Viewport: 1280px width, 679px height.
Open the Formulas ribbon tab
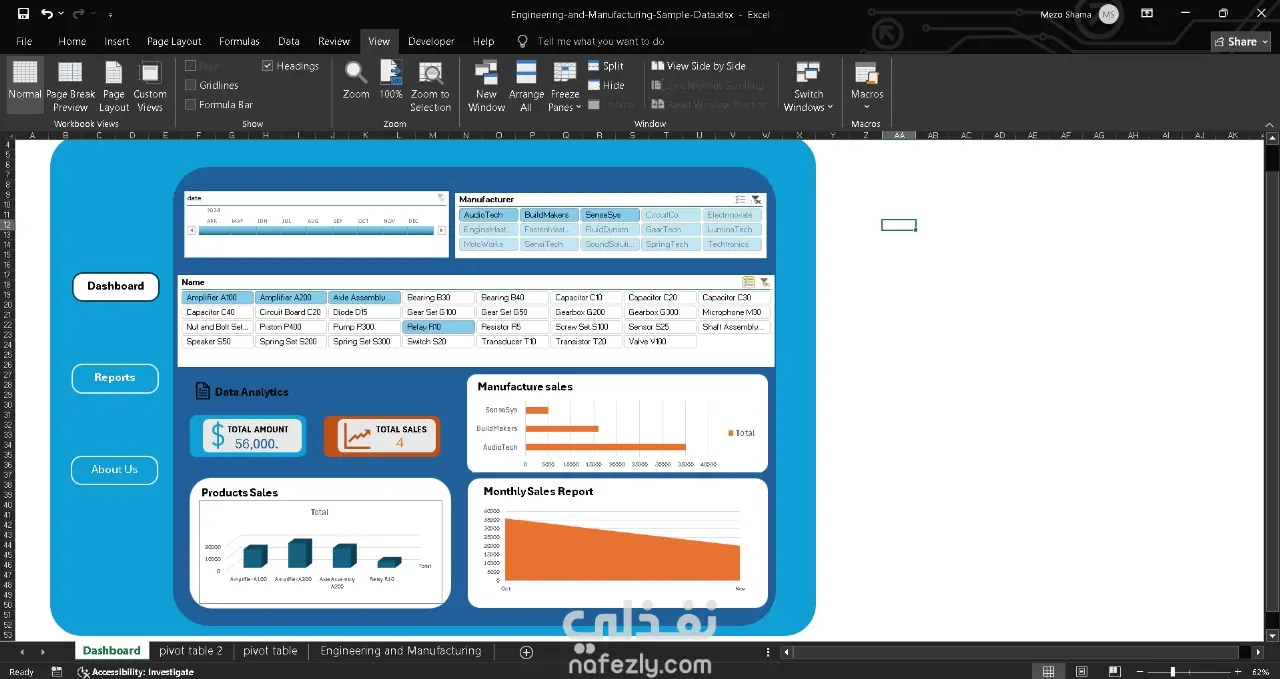pos(239,41)
